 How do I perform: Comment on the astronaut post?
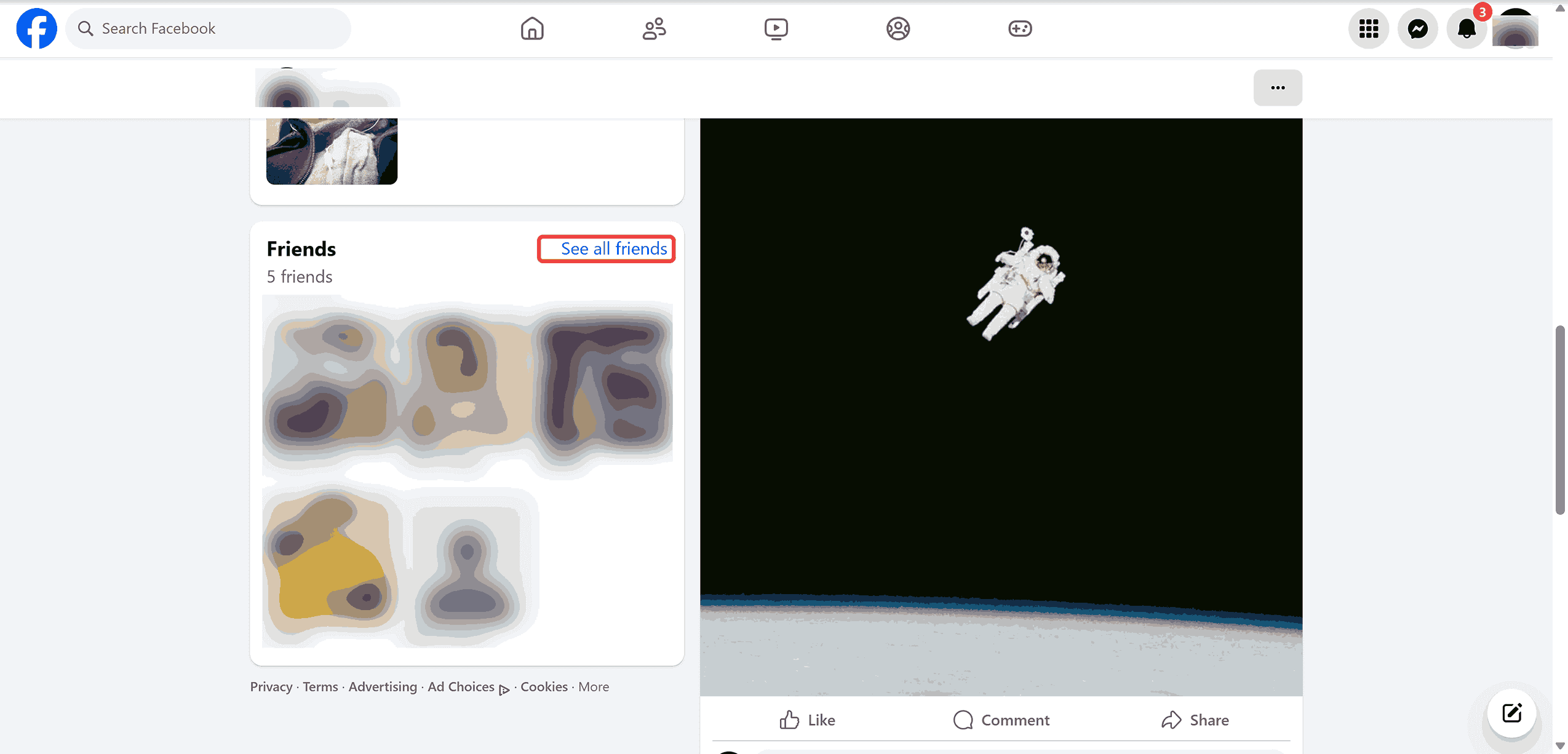[1001, 720]
